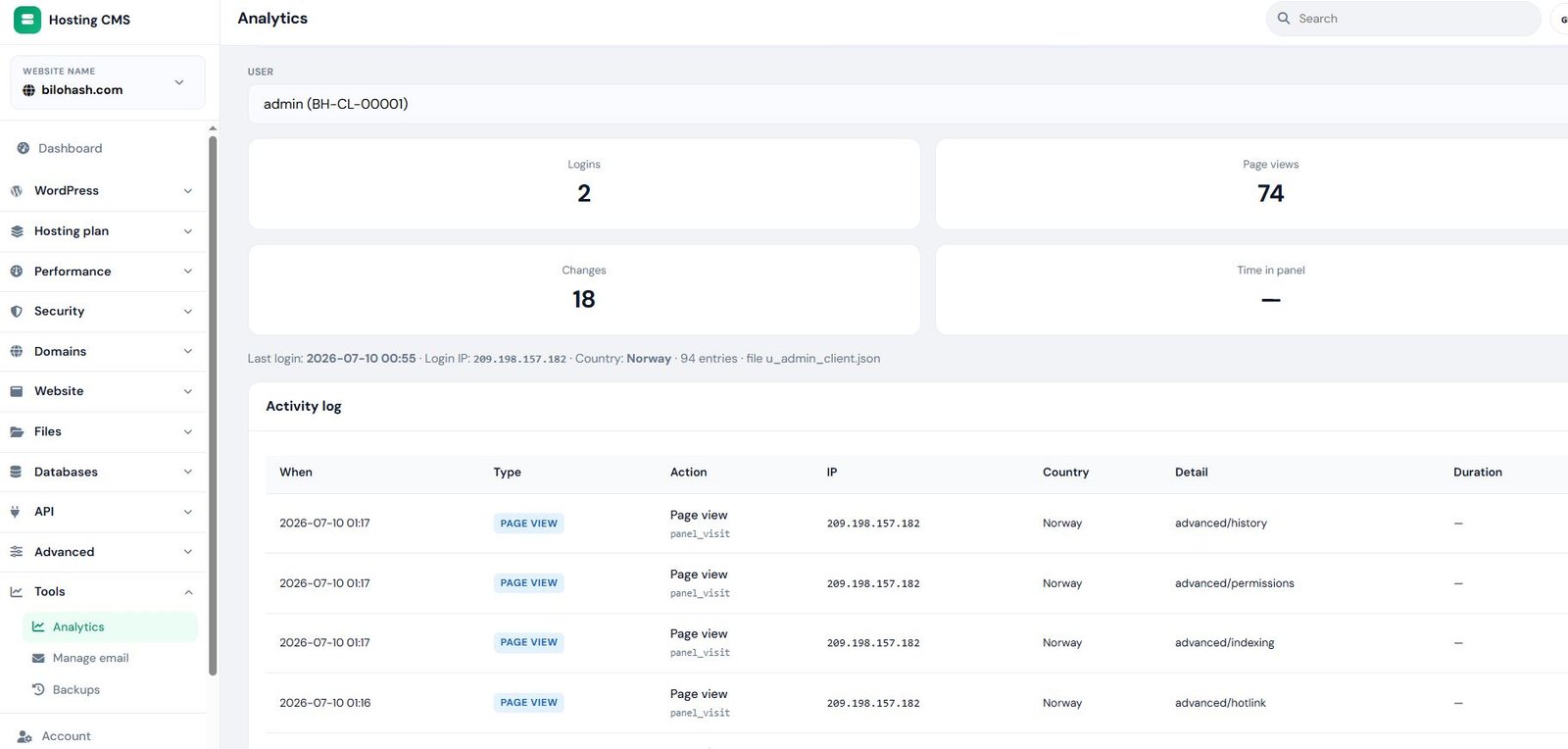Expand the Databases section chevron
The image size is (1568, 749).
pyautogui.click(x=188, y=472)
